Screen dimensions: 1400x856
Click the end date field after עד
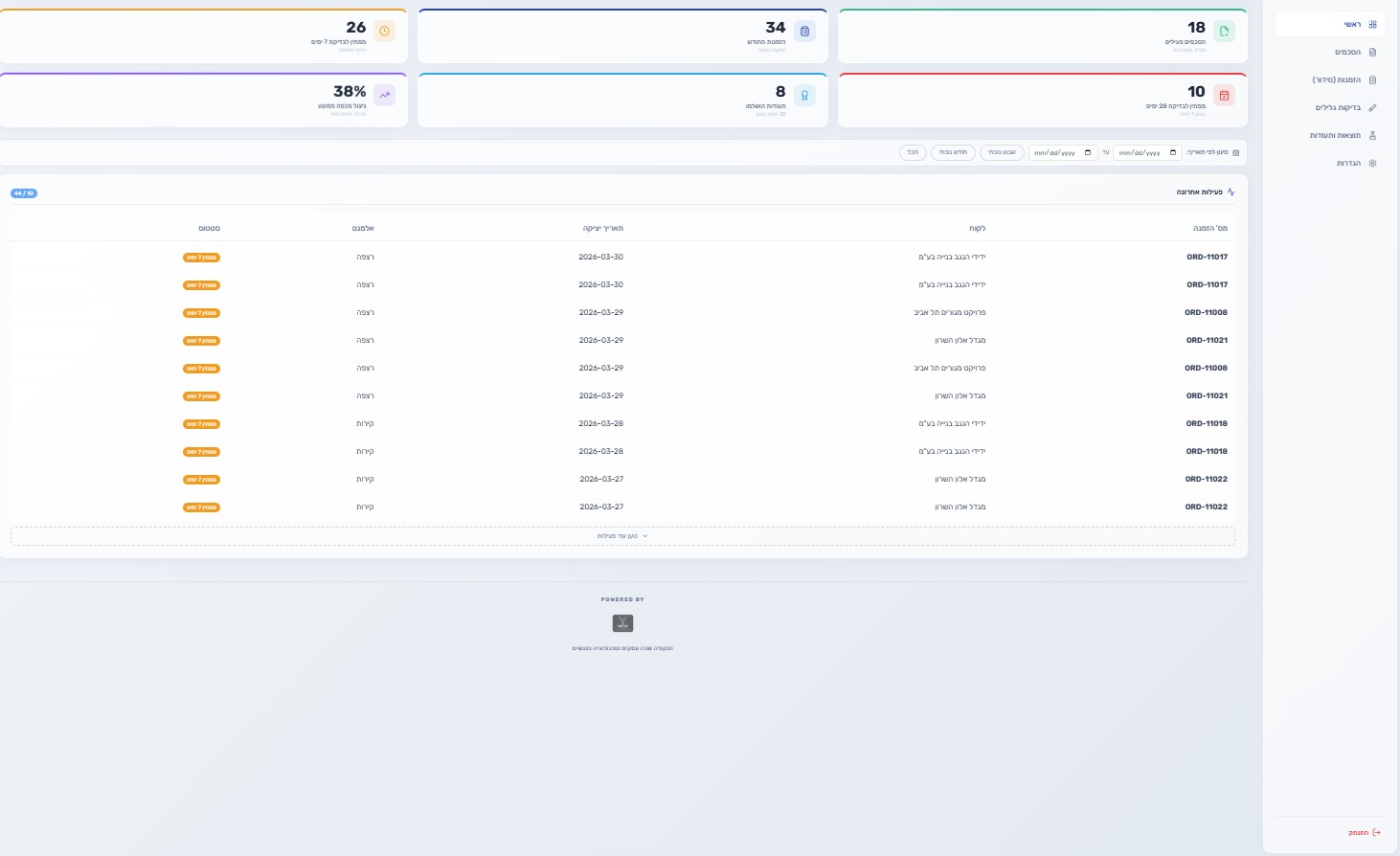tap(1063, 152)
